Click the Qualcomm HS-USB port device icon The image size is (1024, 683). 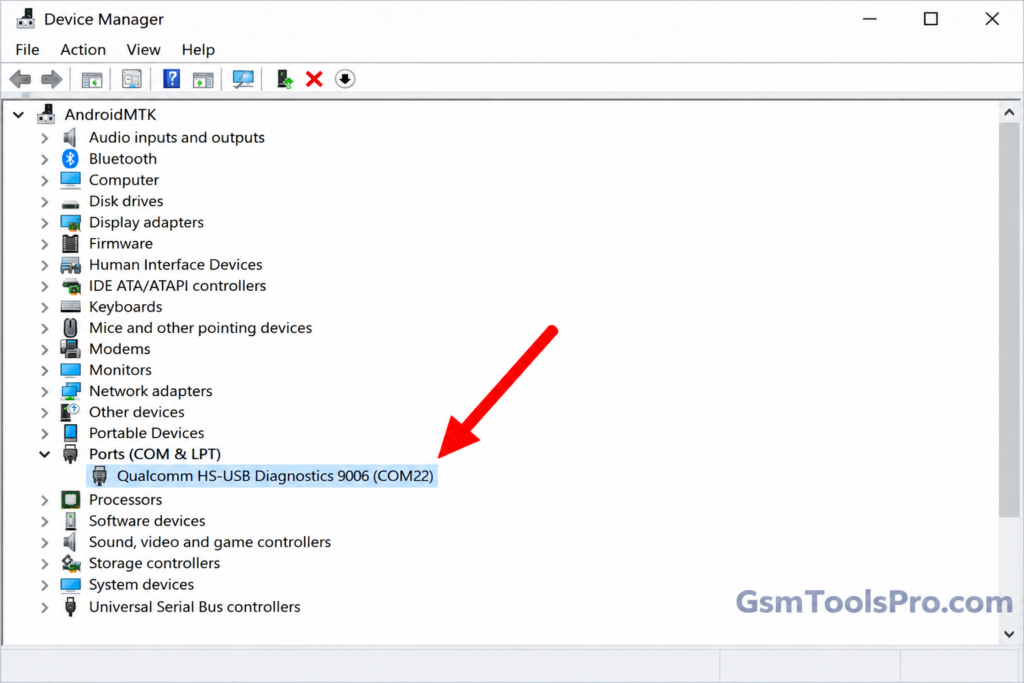tap(99, 476)
